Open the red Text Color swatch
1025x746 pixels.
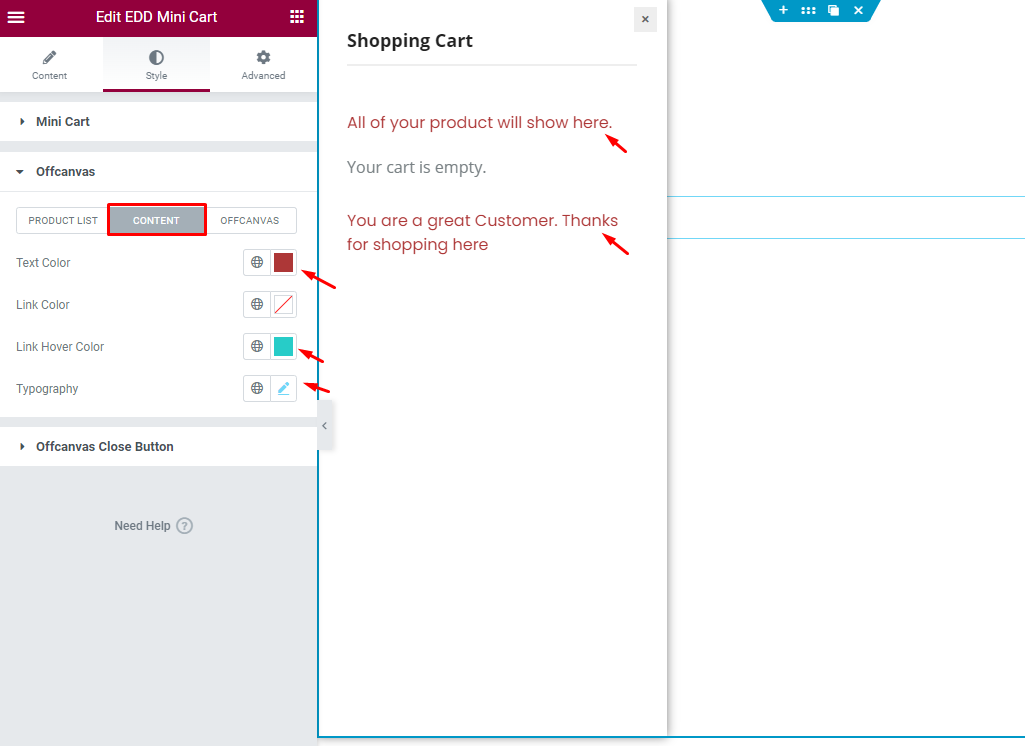coord(283,262)
